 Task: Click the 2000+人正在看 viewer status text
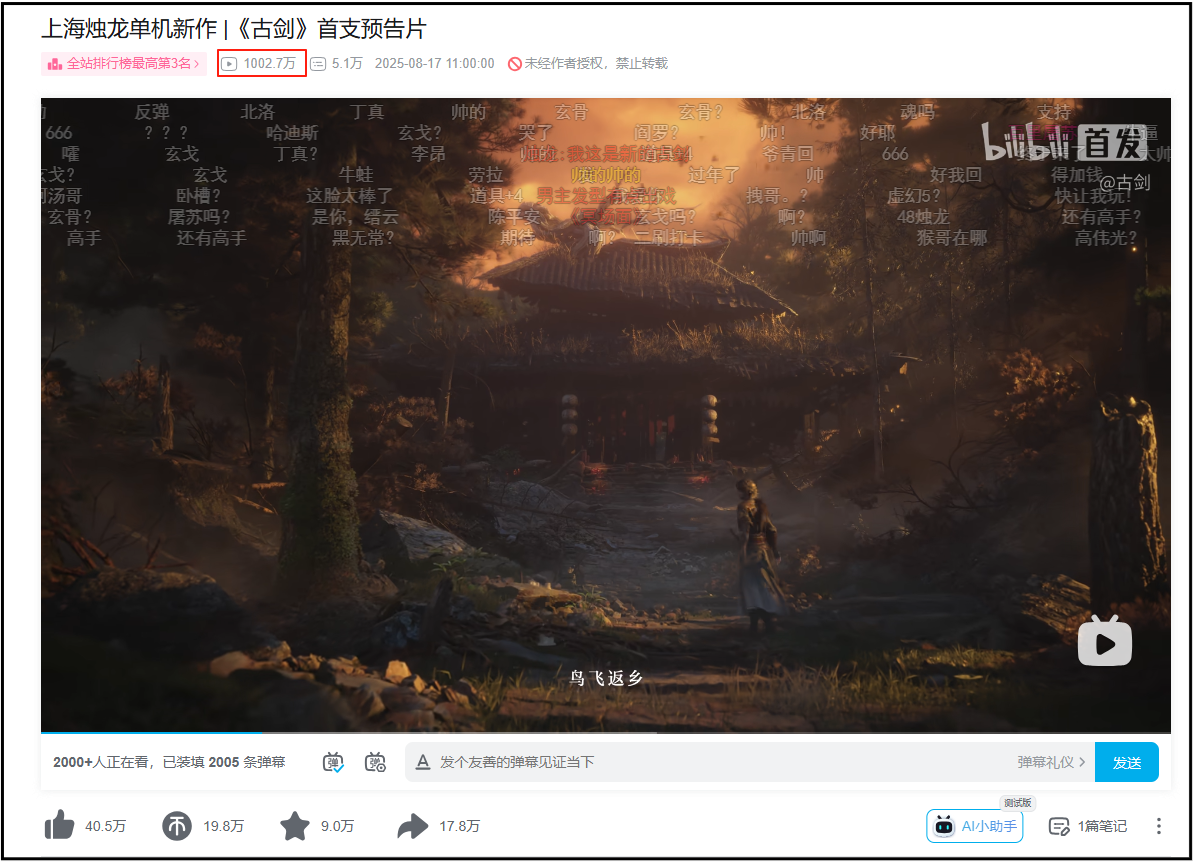point(101,762)
